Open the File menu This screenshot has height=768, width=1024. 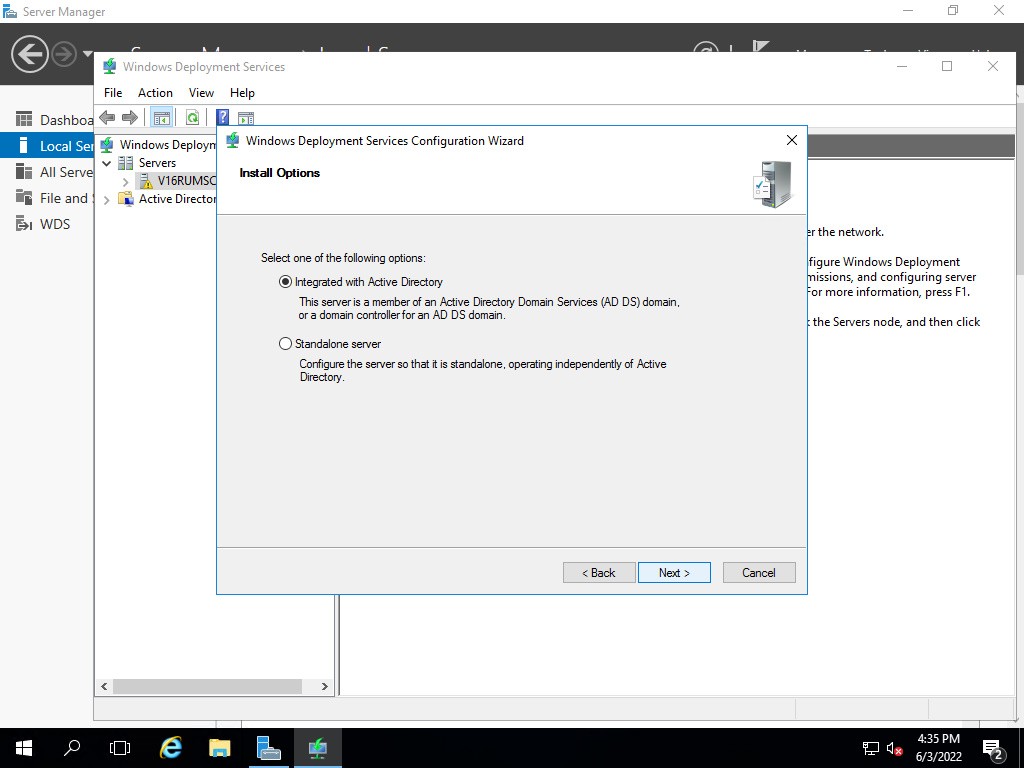[113, 92]
